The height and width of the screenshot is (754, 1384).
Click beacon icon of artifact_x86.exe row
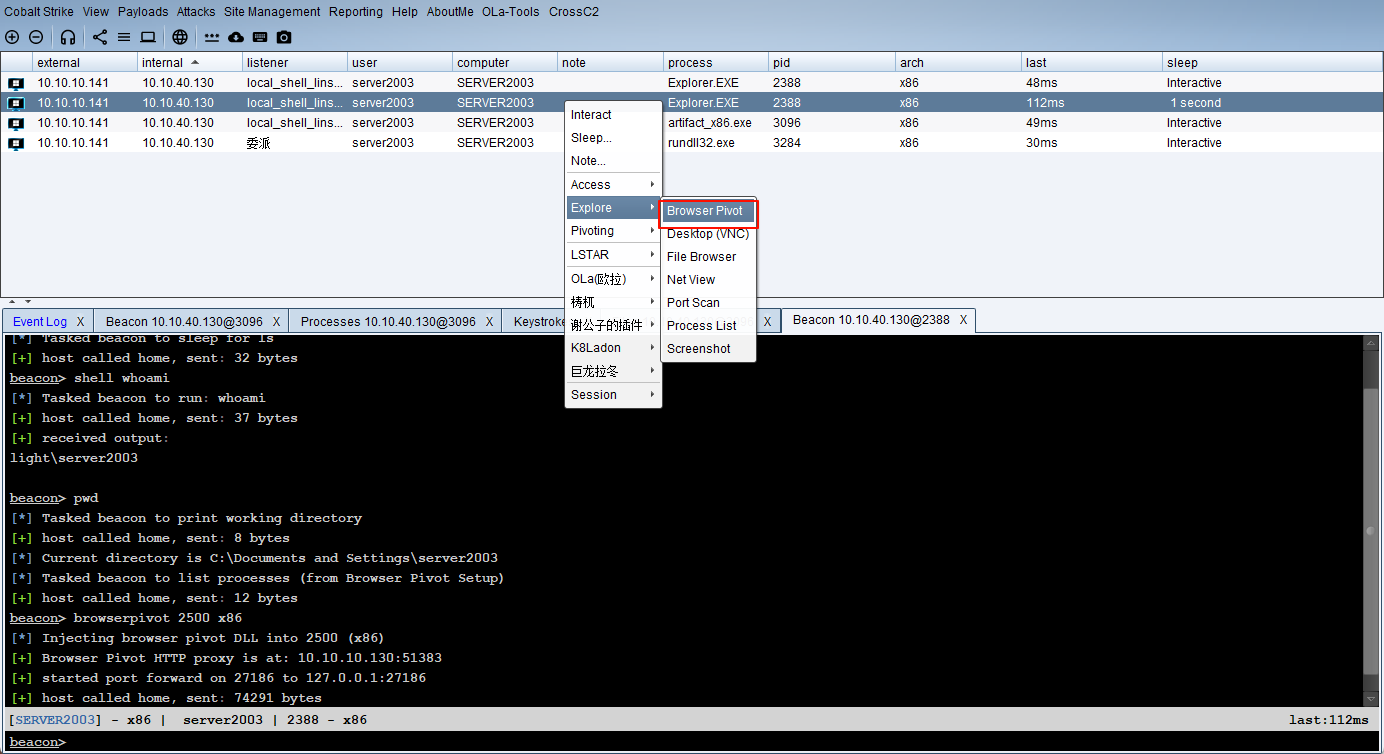(x=16, y=123)
